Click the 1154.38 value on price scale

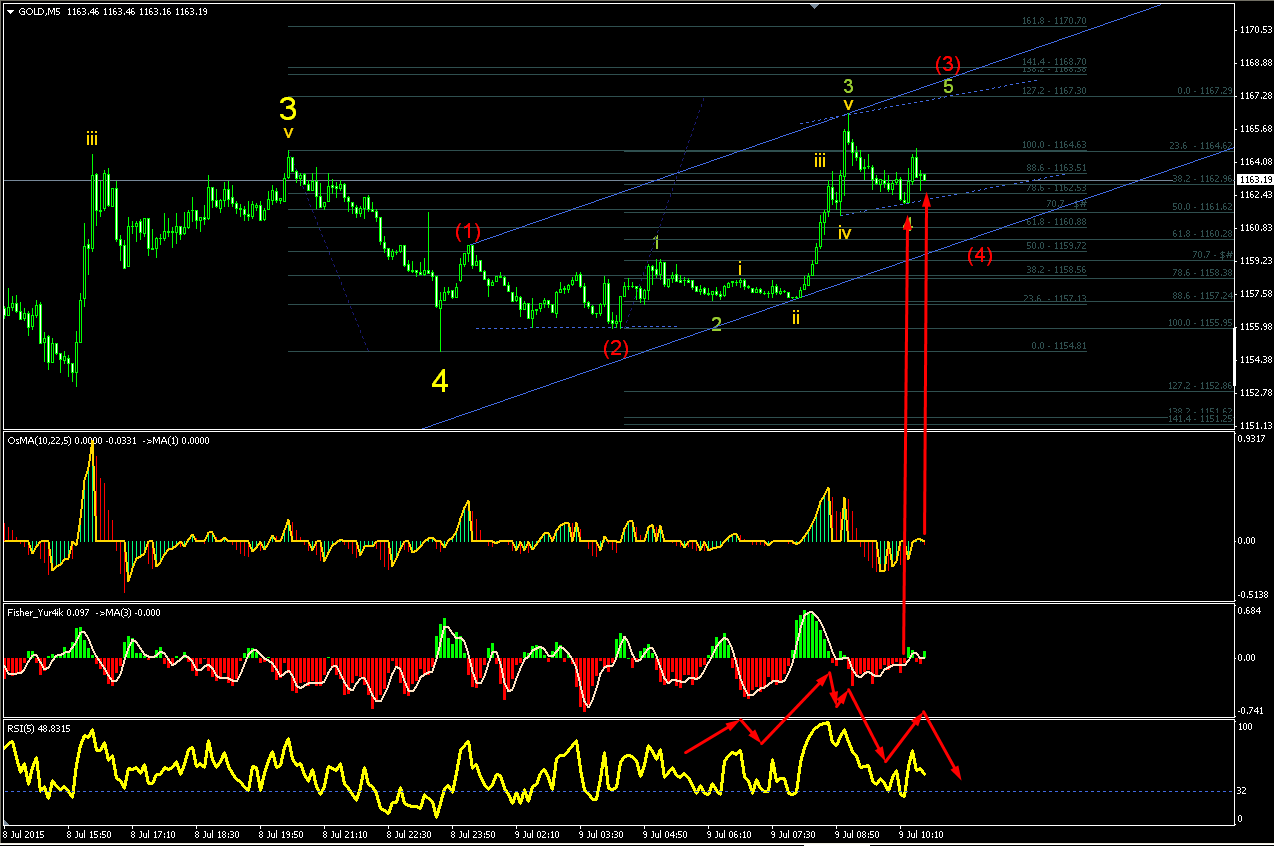click(1255, 359)
